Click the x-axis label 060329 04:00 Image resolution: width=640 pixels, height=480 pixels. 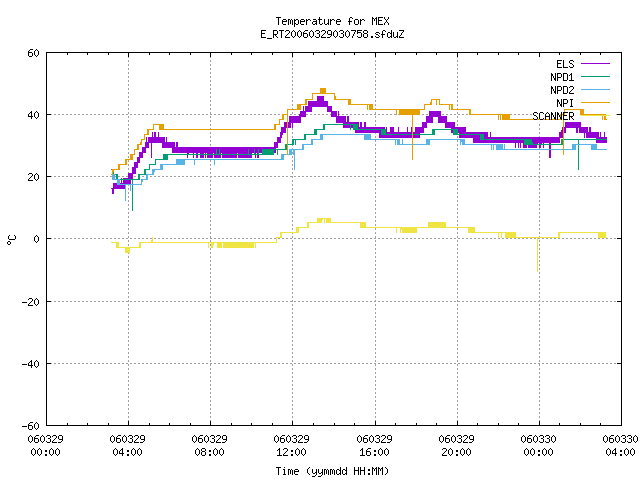pos(127,446)
